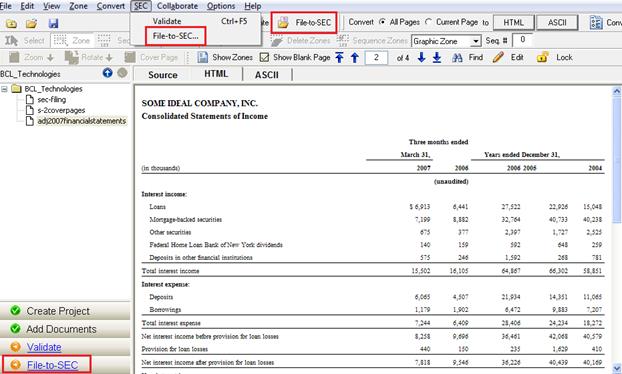
Task: Open the View menu
Action: (52, 6)
